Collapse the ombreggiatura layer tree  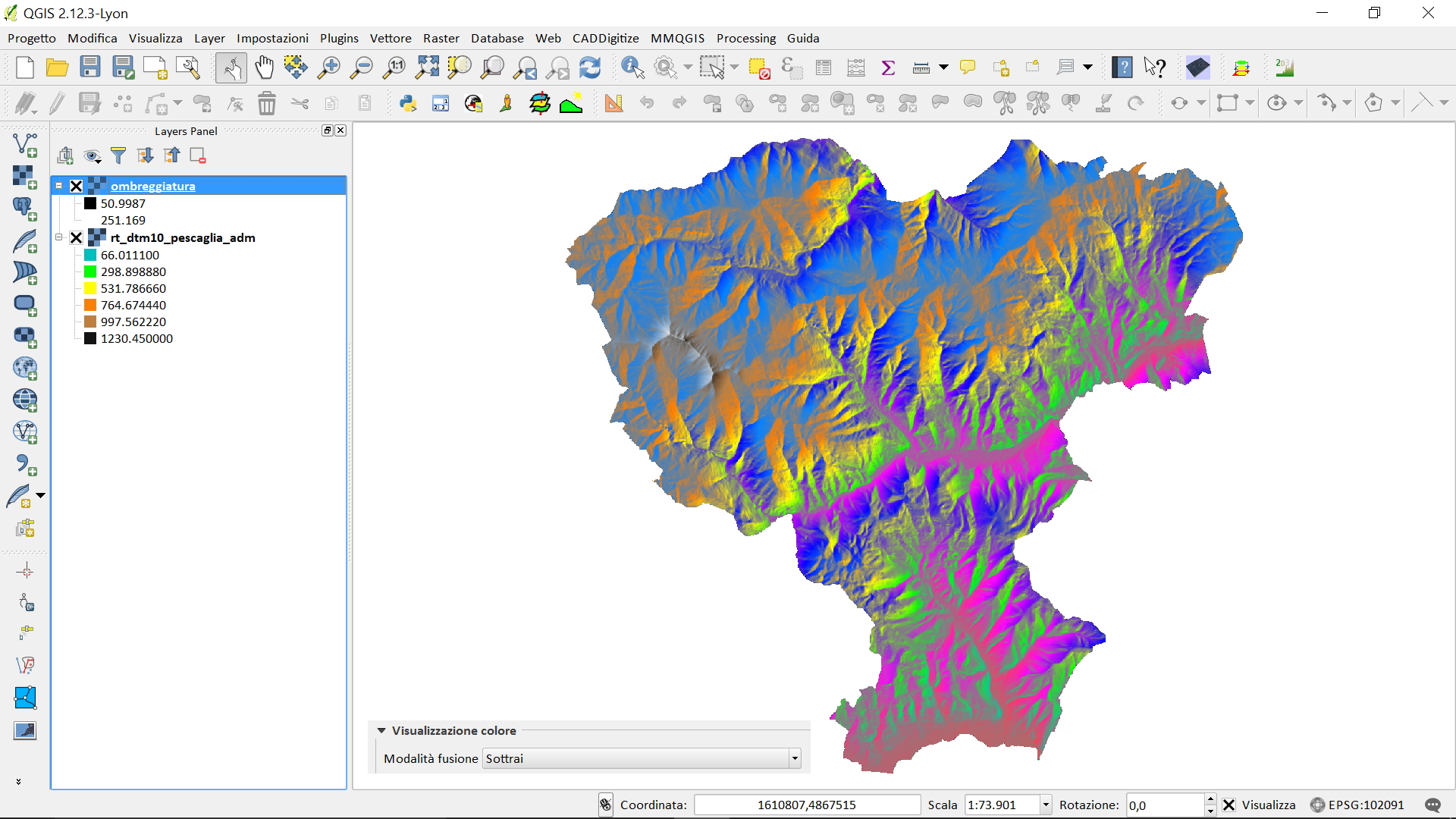(58, 186)
